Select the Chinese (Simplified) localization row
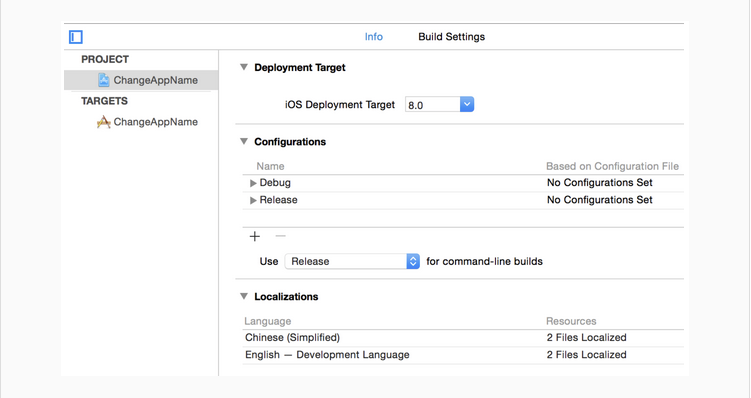Image resolution: width=751 pixels, height=398 pixels. (463, 338)
